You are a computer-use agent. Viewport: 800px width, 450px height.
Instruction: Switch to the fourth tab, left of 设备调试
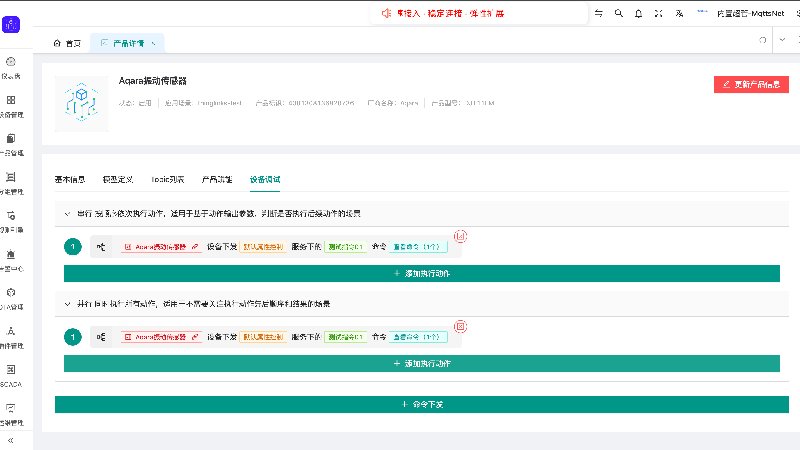[217, 180]
